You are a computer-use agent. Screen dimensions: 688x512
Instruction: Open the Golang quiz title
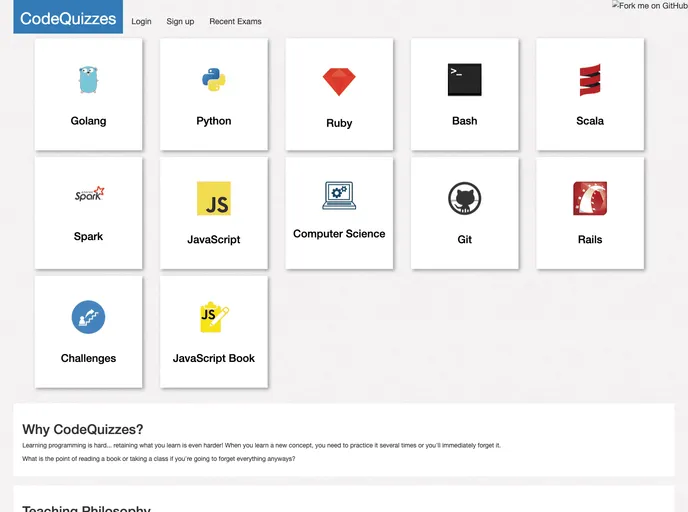pos(88,121)
